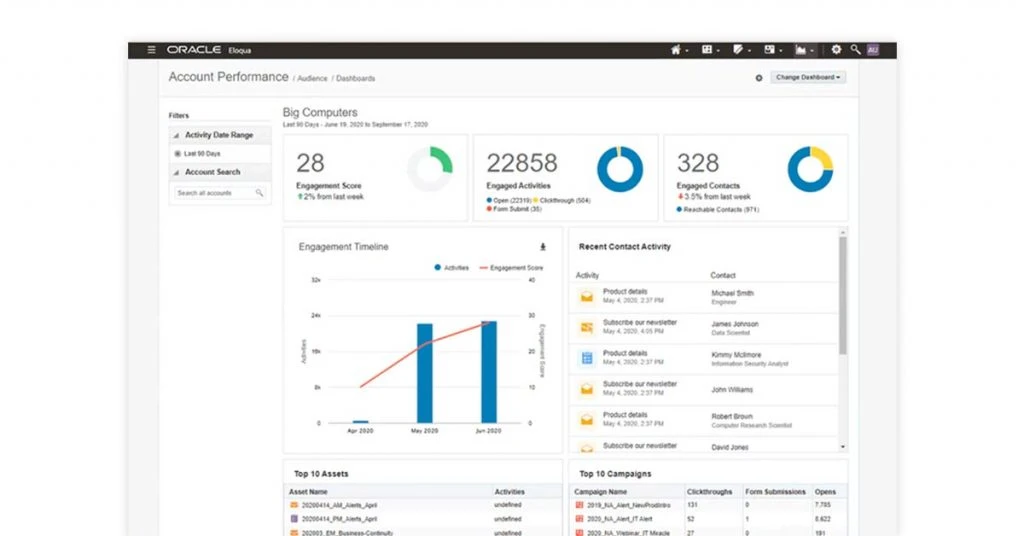This screenshot has width=1024, height=536.
Task: Open the Analytics chart icon menu
Action: [x=802, y=50]
